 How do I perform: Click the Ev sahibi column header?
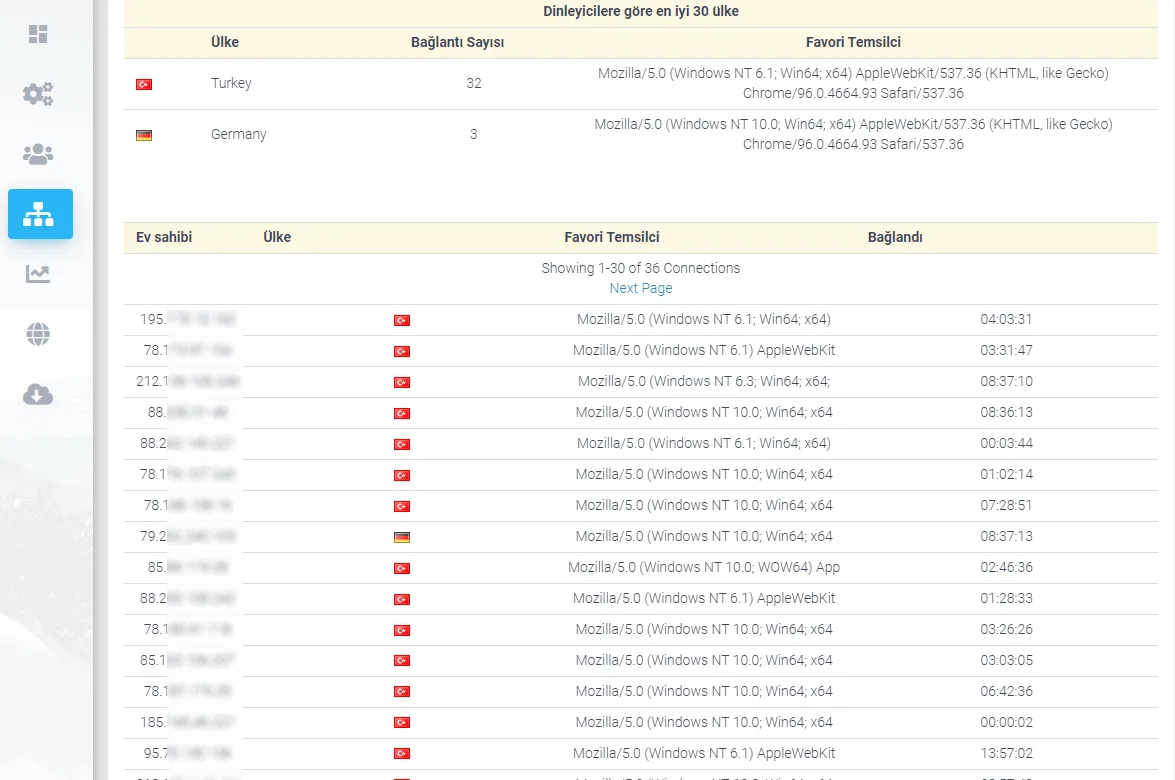pos(164,237)
